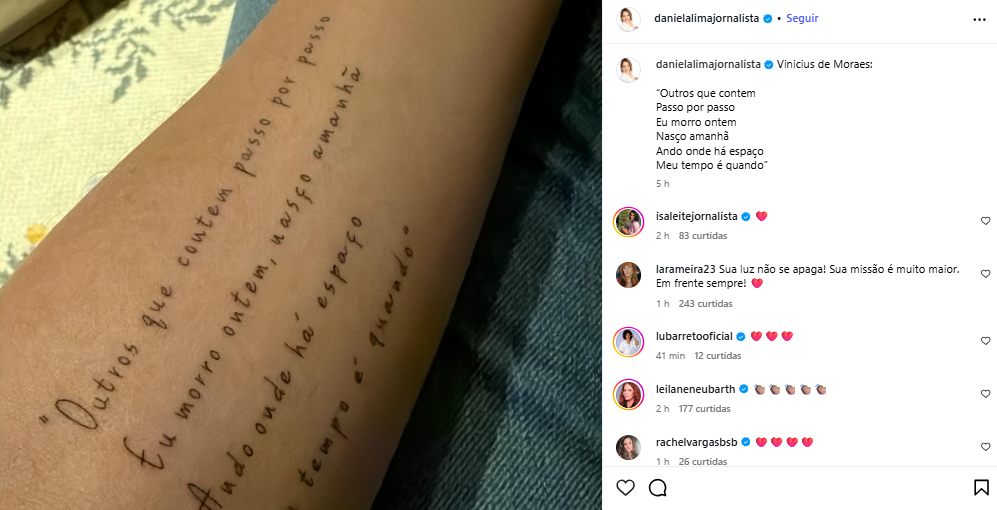Like isaleitejornalista's comment
This screenshot has height=510, width=997.
click(986, 221)
